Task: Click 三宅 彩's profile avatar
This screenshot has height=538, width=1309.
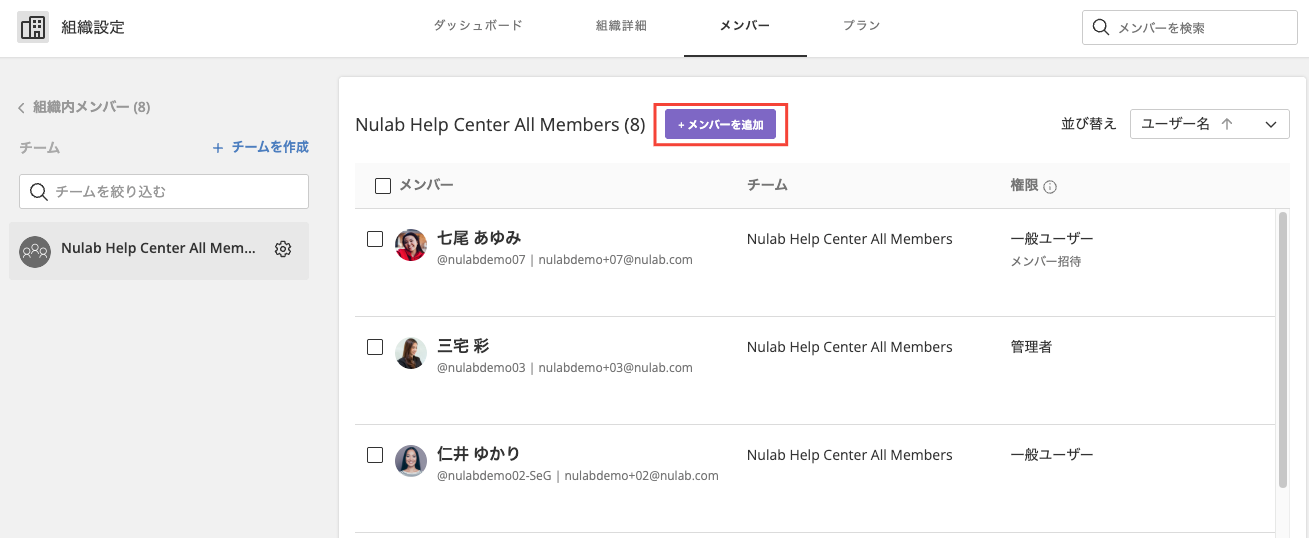Action: [411, 353]
